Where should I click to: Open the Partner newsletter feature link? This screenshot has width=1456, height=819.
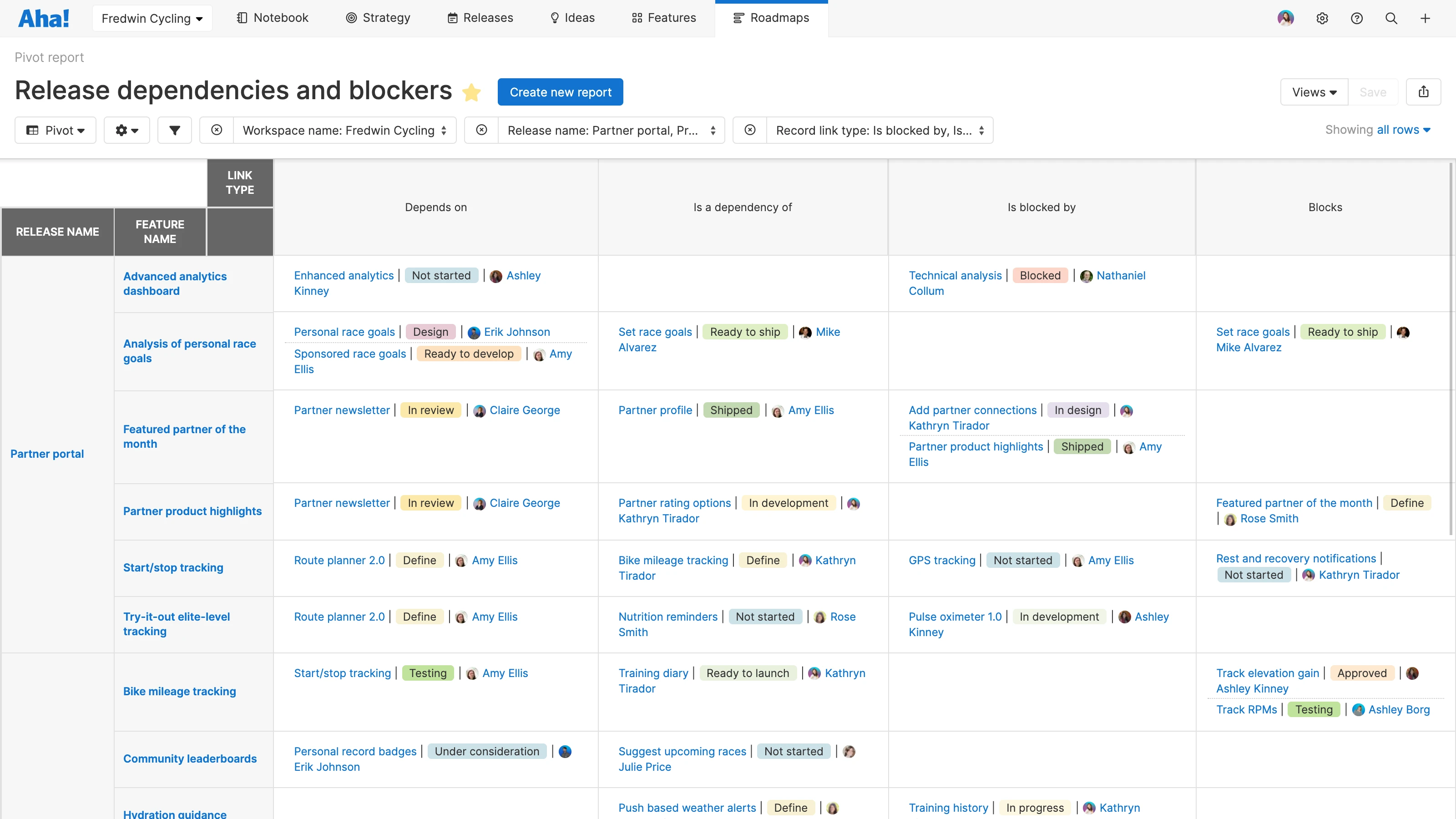pyautogui.click(x=341, y=410)
